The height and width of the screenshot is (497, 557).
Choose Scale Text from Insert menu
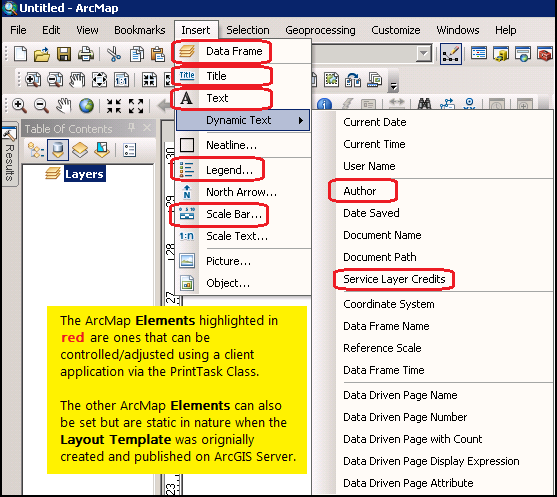[x=243, y=236]
